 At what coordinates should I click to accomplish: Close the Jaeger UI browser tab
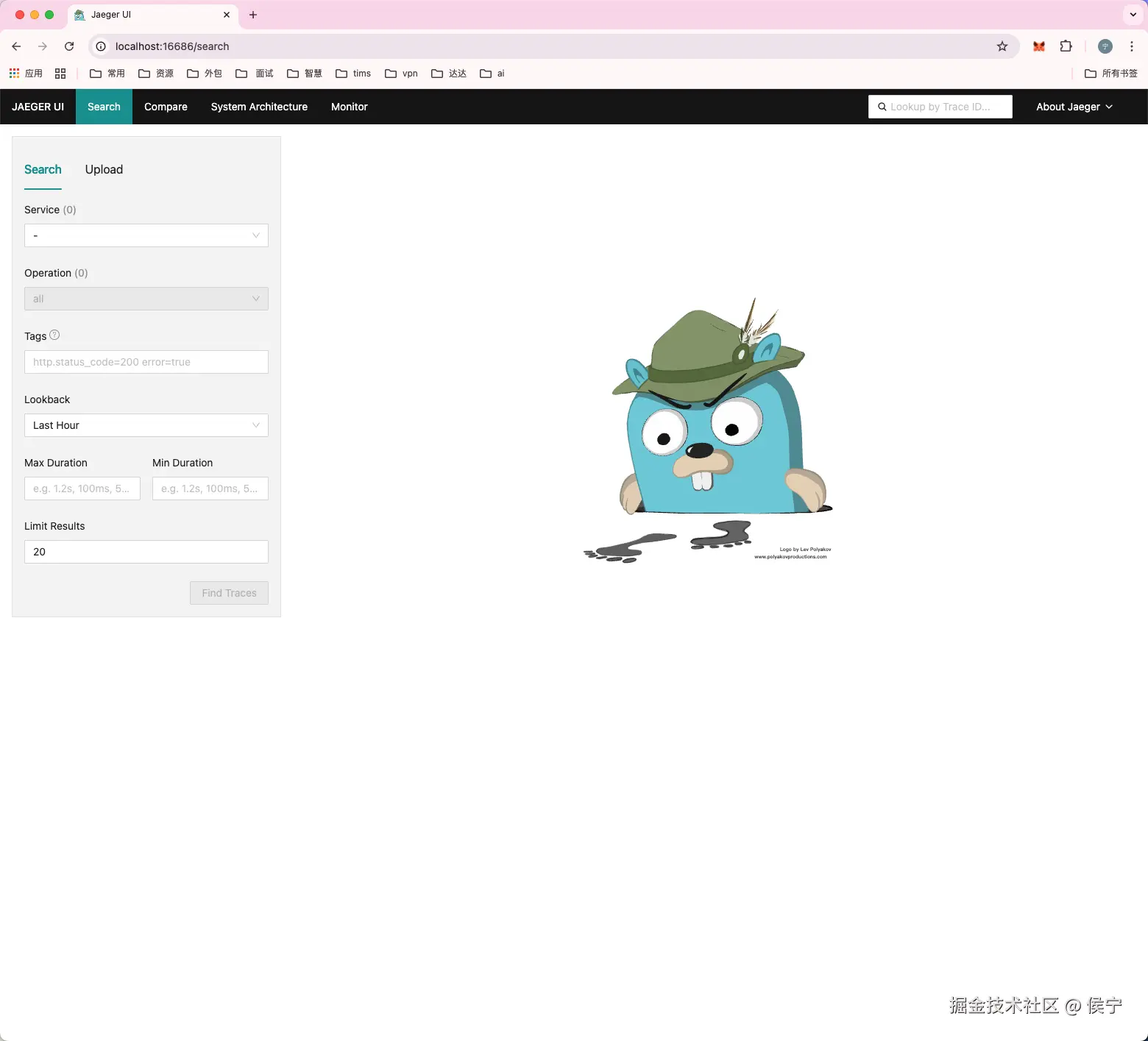pyautogui.click(x=227, y=15)
